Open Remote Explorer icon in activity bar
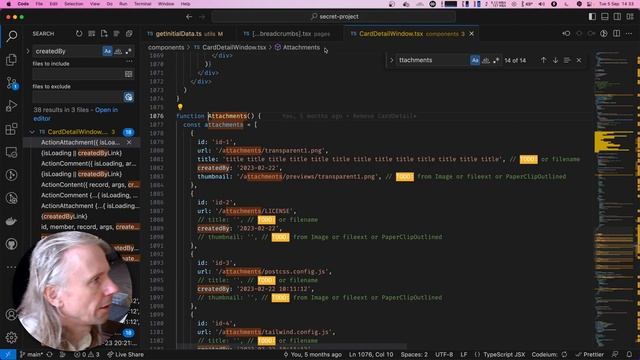The image size is (640, 360). 11,152
